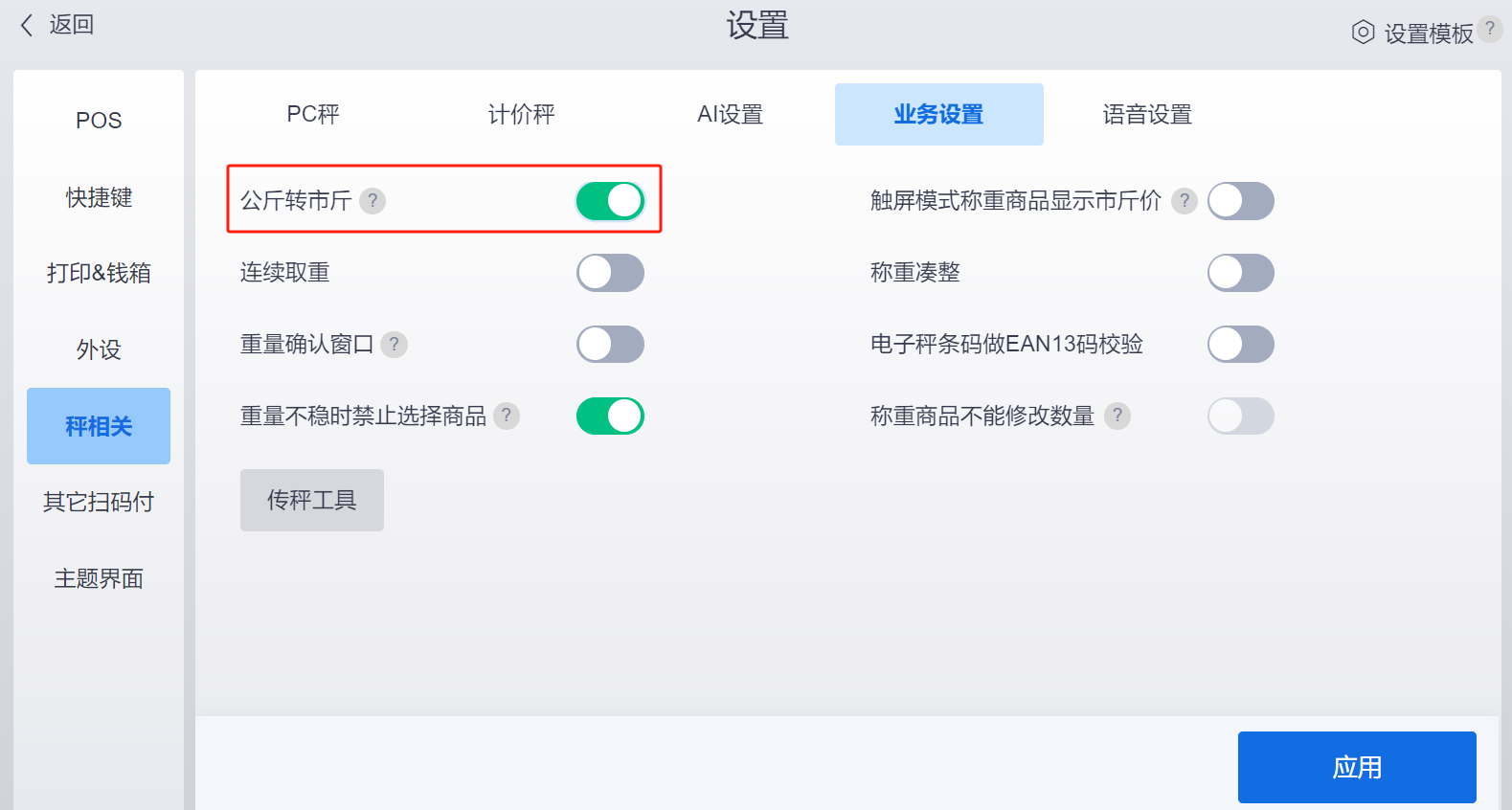Click help icon beside 触屏模式称重商品显示市斤价
This screenshot has width=1512, height=810.
click(1185, 201)
